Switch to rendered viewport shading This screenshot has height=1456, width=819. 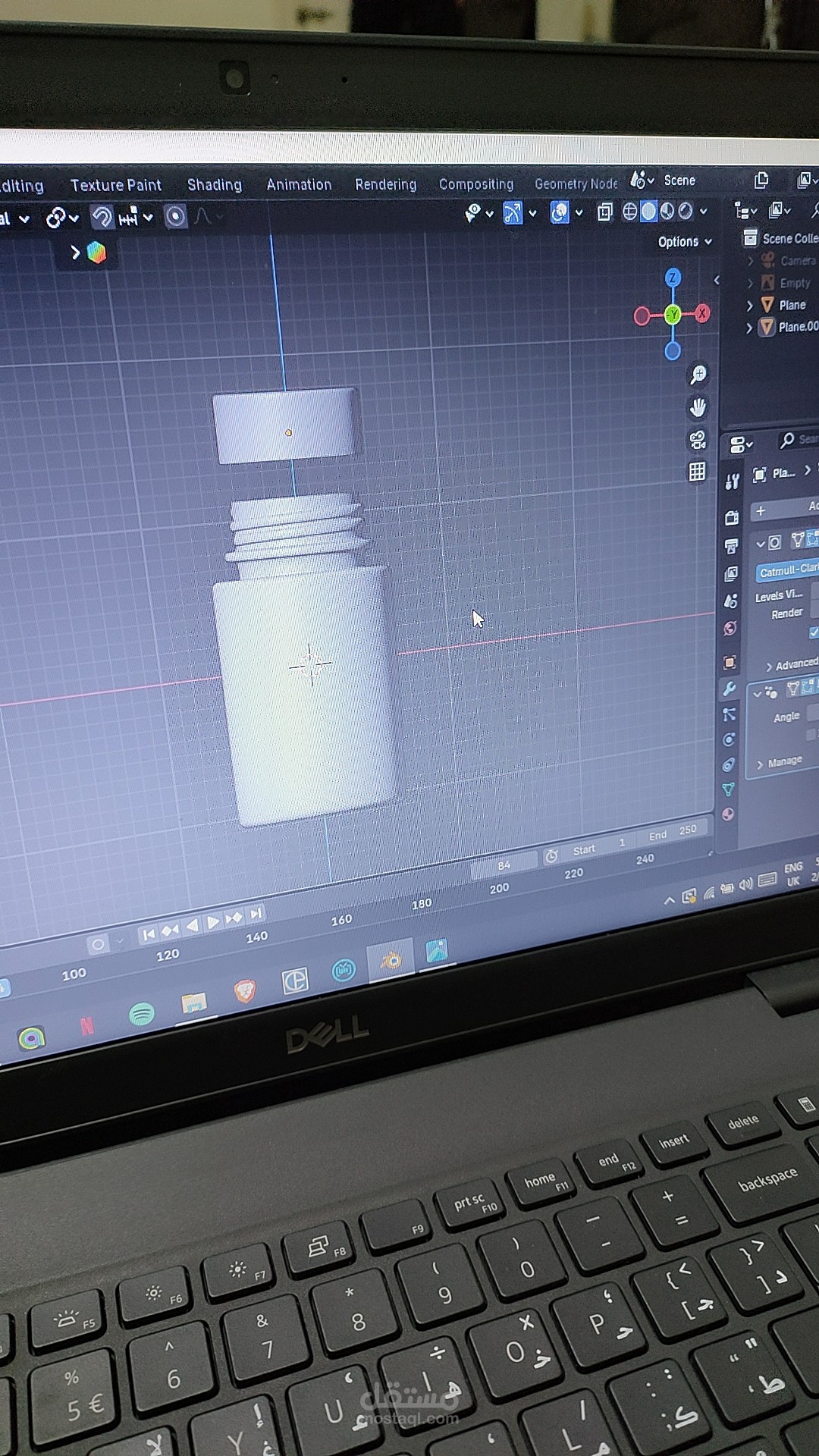(686, 211)
